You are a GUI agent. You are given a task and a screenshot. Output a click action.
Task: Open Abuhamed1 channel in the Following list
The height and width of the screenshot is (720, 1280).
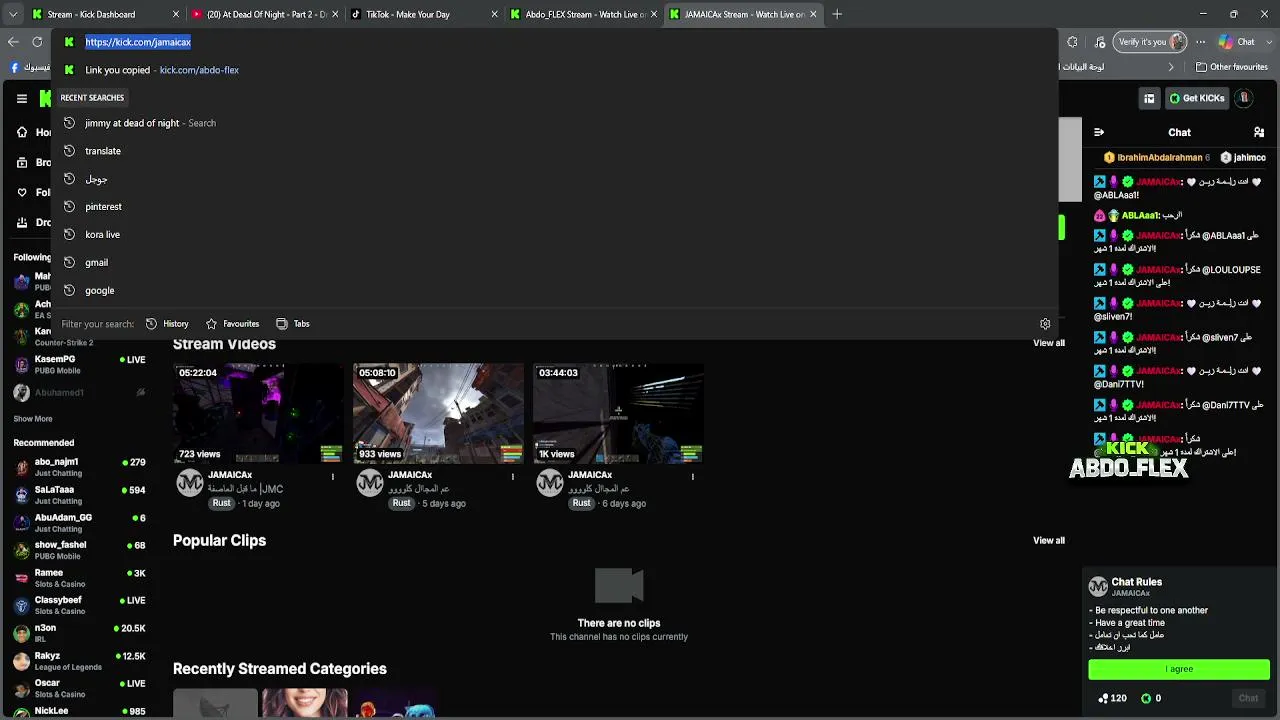click(x=80, y=393)
